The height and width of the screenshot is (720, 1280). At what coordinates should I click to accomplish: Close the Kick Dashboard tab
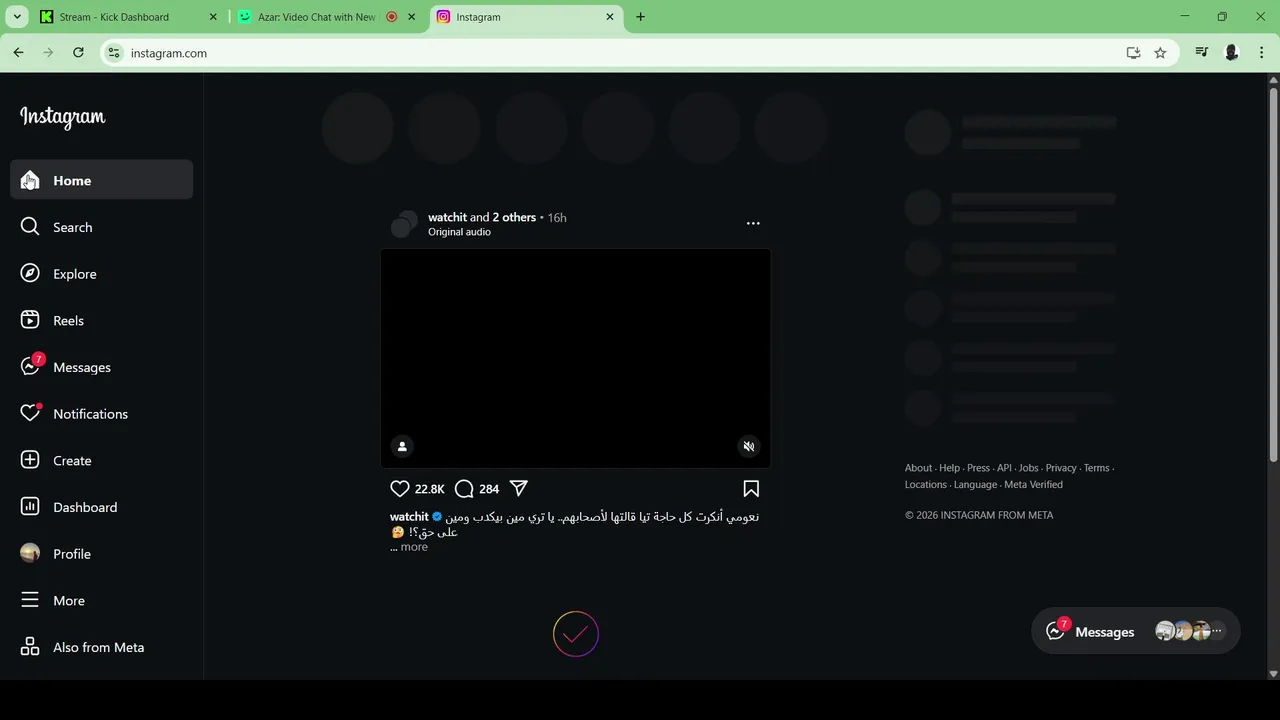click(x=213, y=17)
